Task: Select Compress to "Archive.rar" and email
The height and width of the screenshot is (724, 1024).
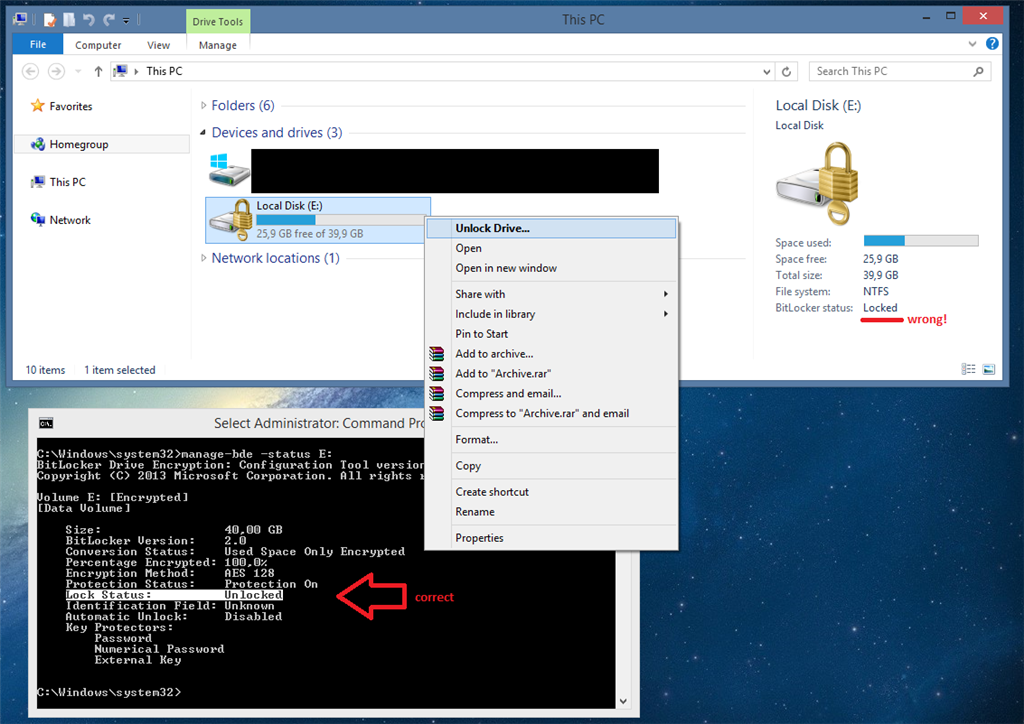Action: [x=551, y=413]
